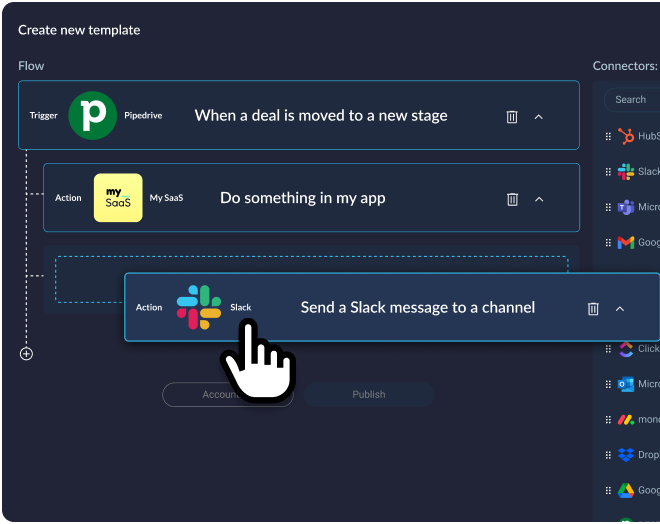Click the 'Connectors:' panel label
The height and width of the screenshot is (524, 660).
pyautogui.click(x=625, y=66)
